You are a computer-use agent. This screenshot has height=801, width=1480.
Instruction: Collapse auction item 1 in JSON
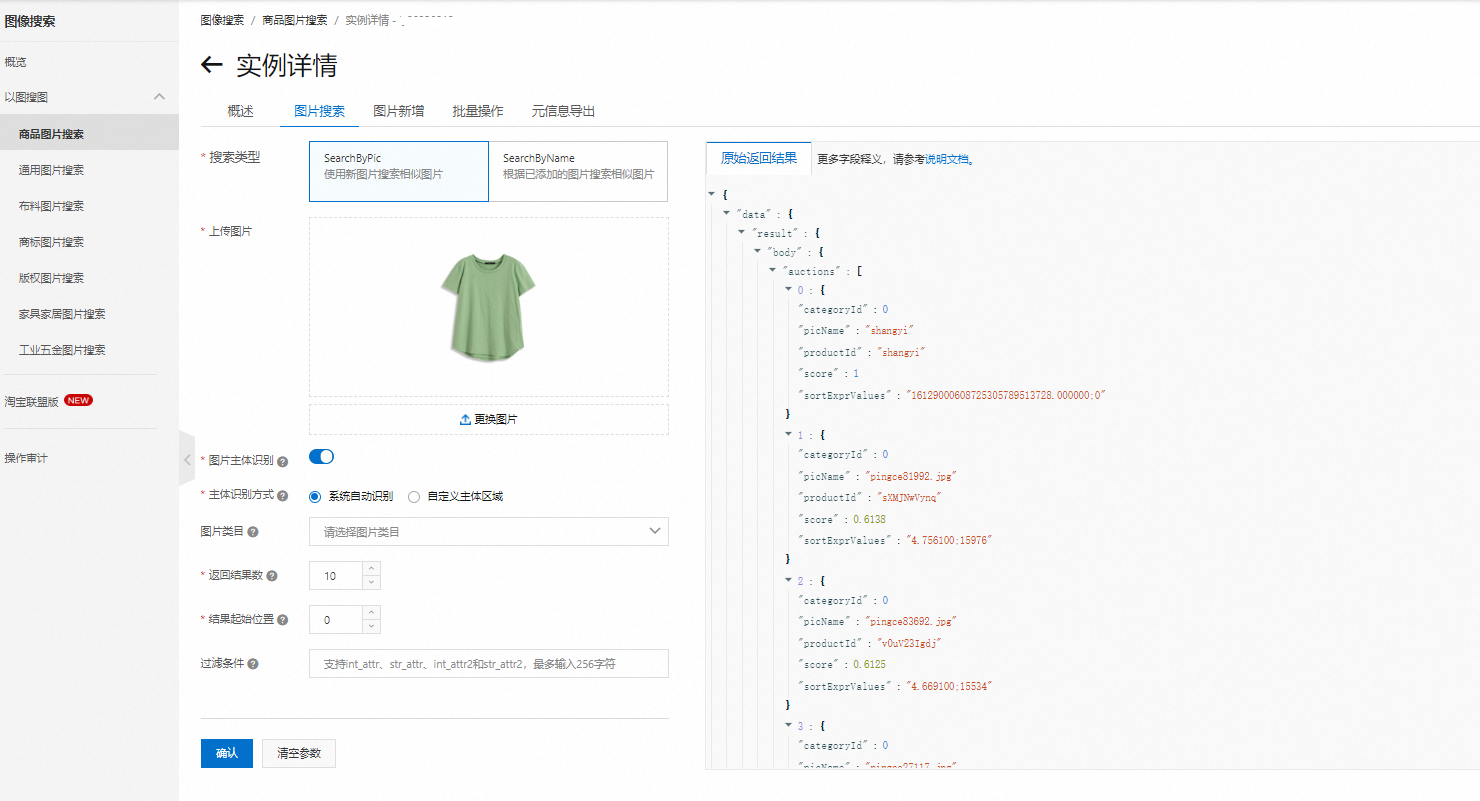click(x=789, y=435)
